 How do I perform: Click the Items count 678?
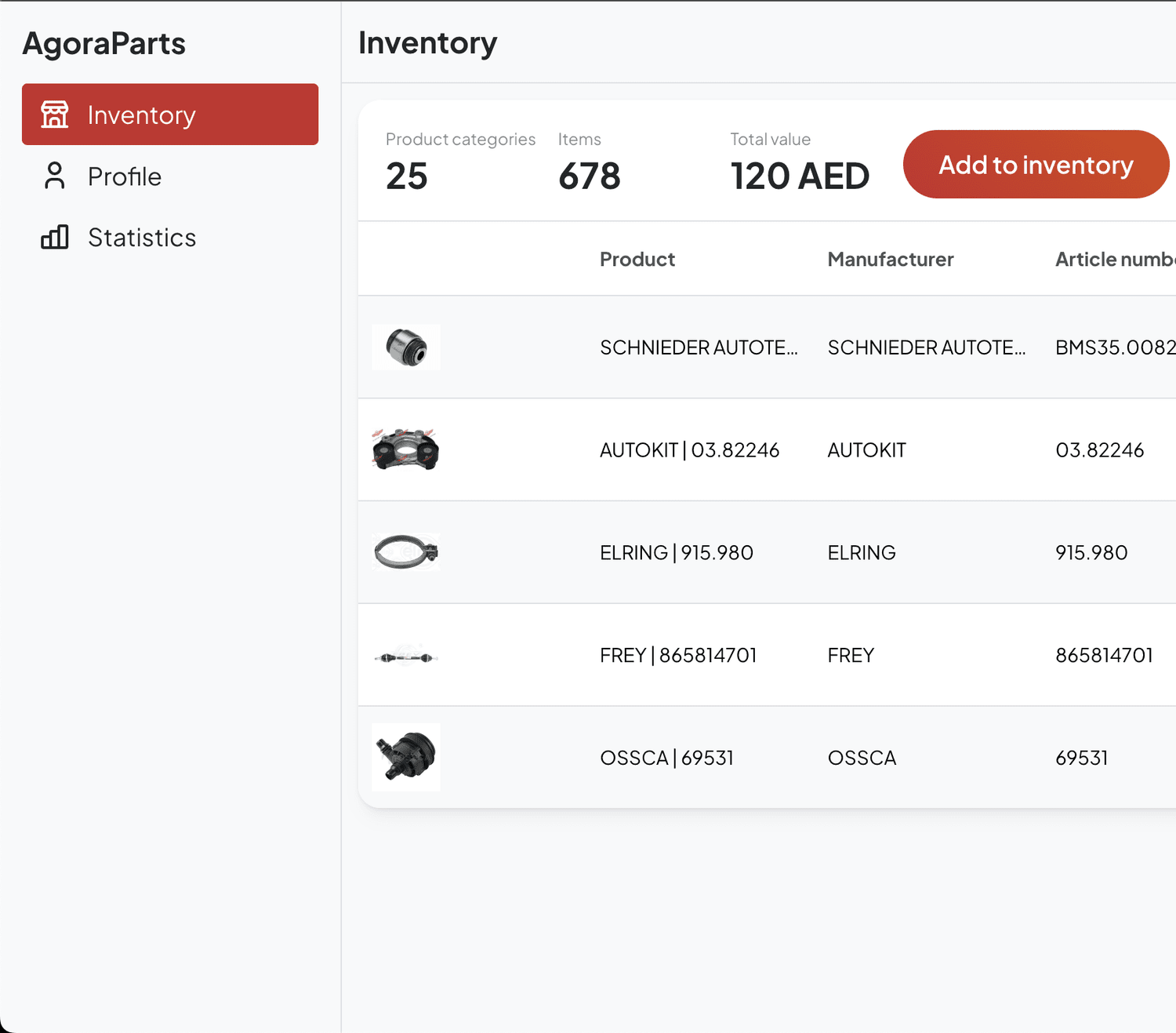pyautogui.click(x=590, y=176)
